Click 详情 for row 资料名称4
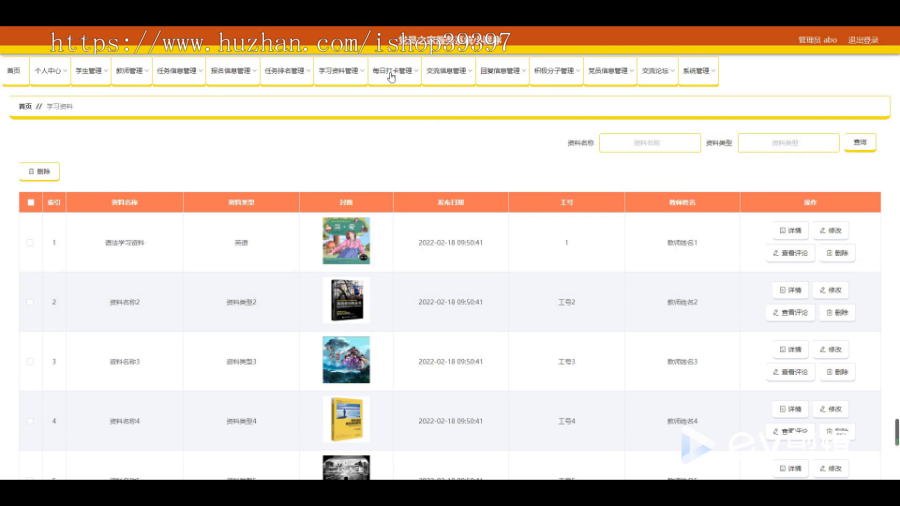 point(790,409)
